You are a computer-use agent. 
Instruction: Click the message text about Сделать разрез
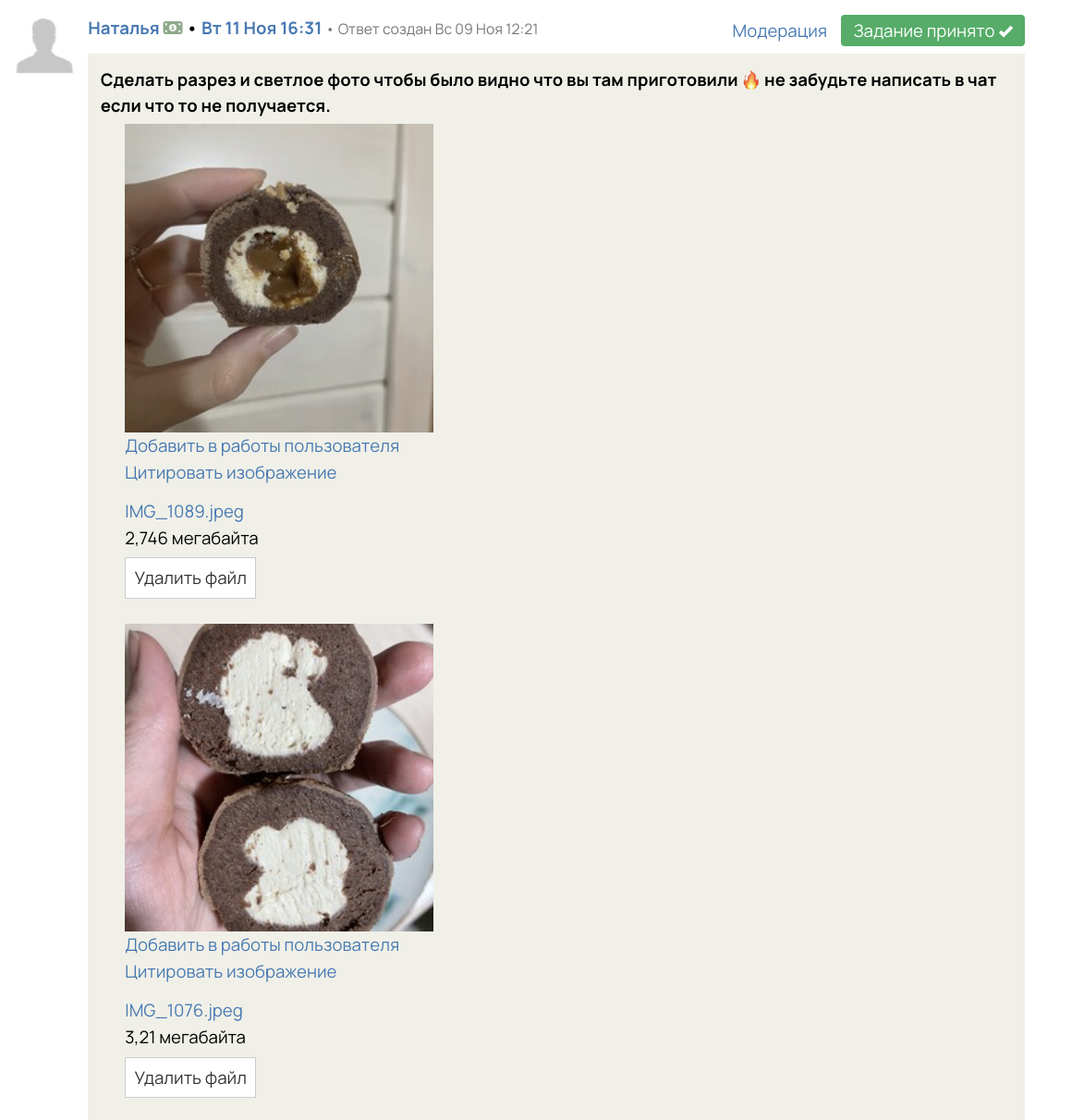548,93
